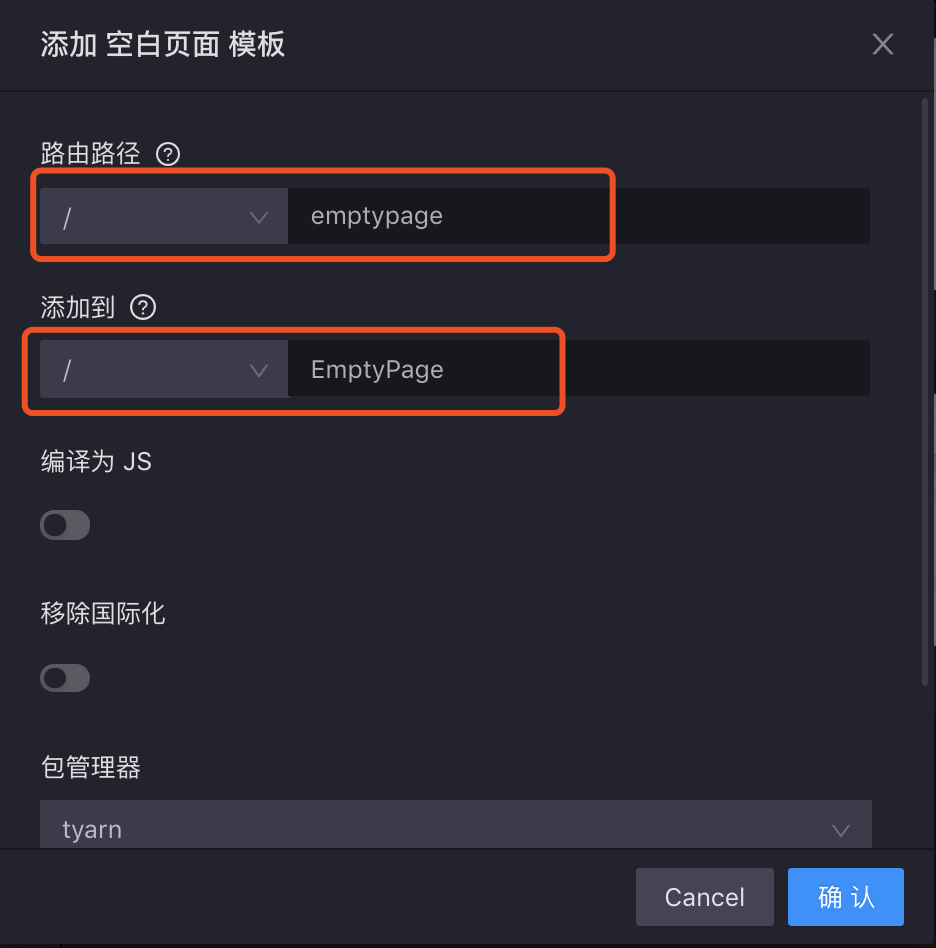This screenshot has height=948, width=936.
Task: Click the knob of the 移除国际化 switch
Action: (x=54, y=678)
